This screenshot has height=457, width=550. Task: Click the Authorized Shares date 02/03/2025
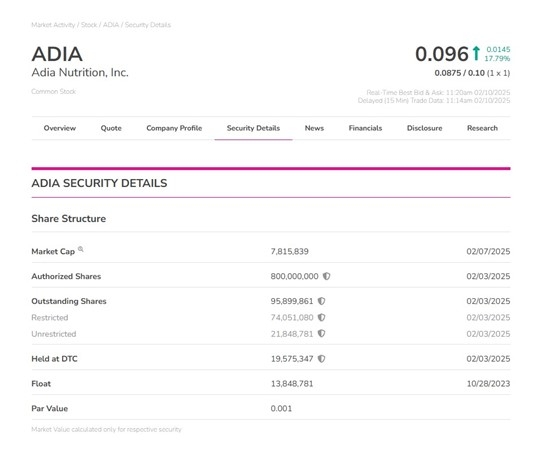488,276
